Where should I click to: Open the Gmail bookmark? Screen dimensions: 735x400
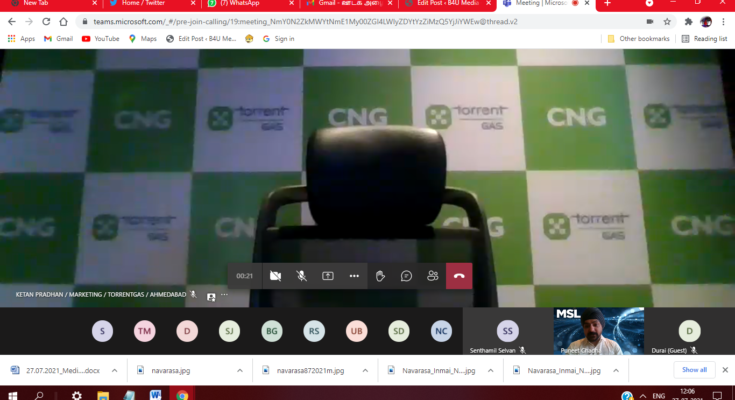59,38
